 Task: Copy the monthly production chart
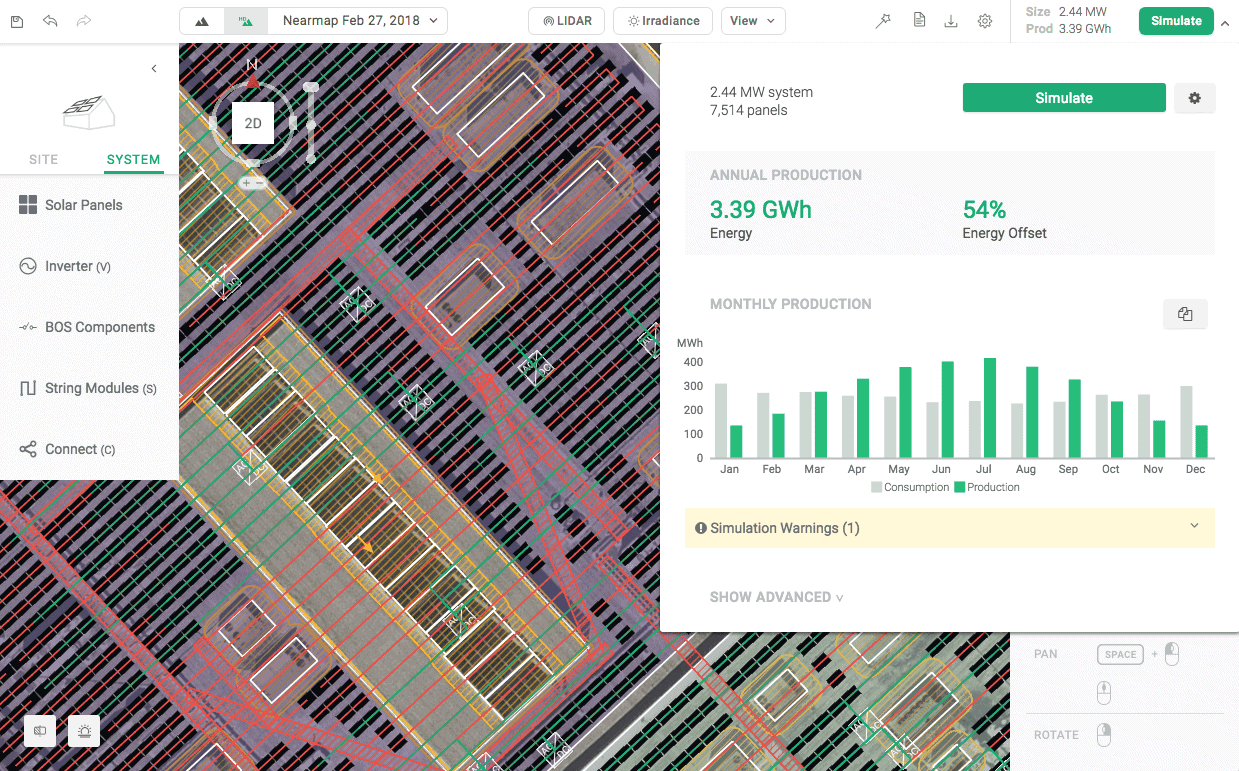tap(1185, 313)
